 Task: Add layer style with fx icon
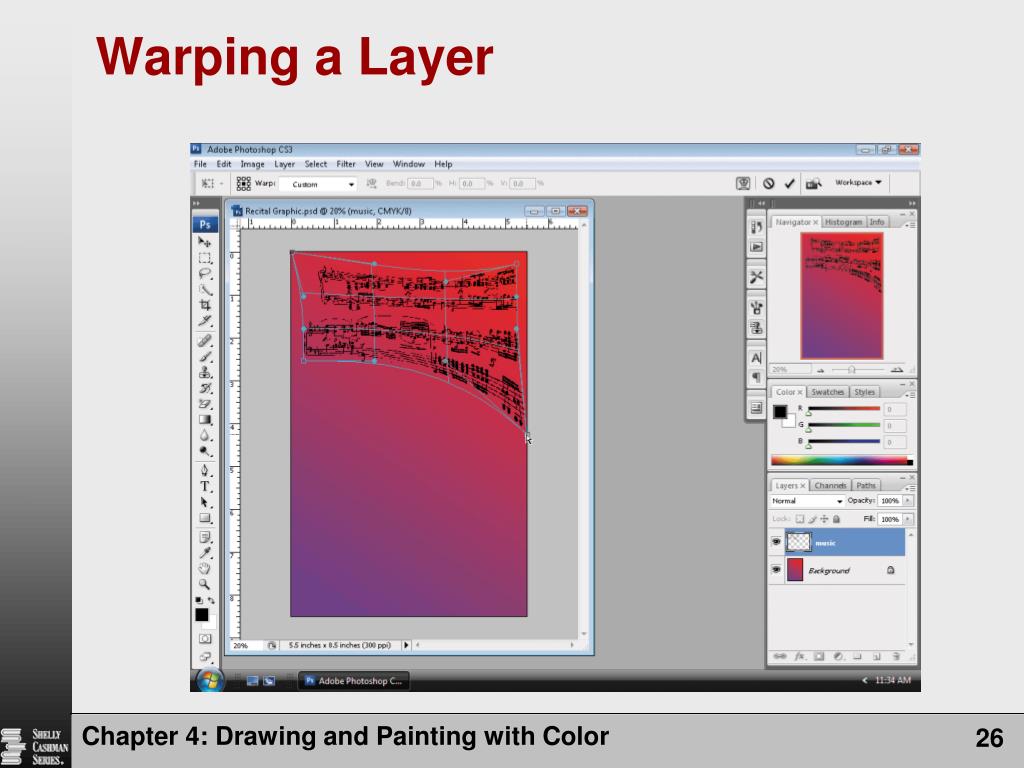coord(799,656)
